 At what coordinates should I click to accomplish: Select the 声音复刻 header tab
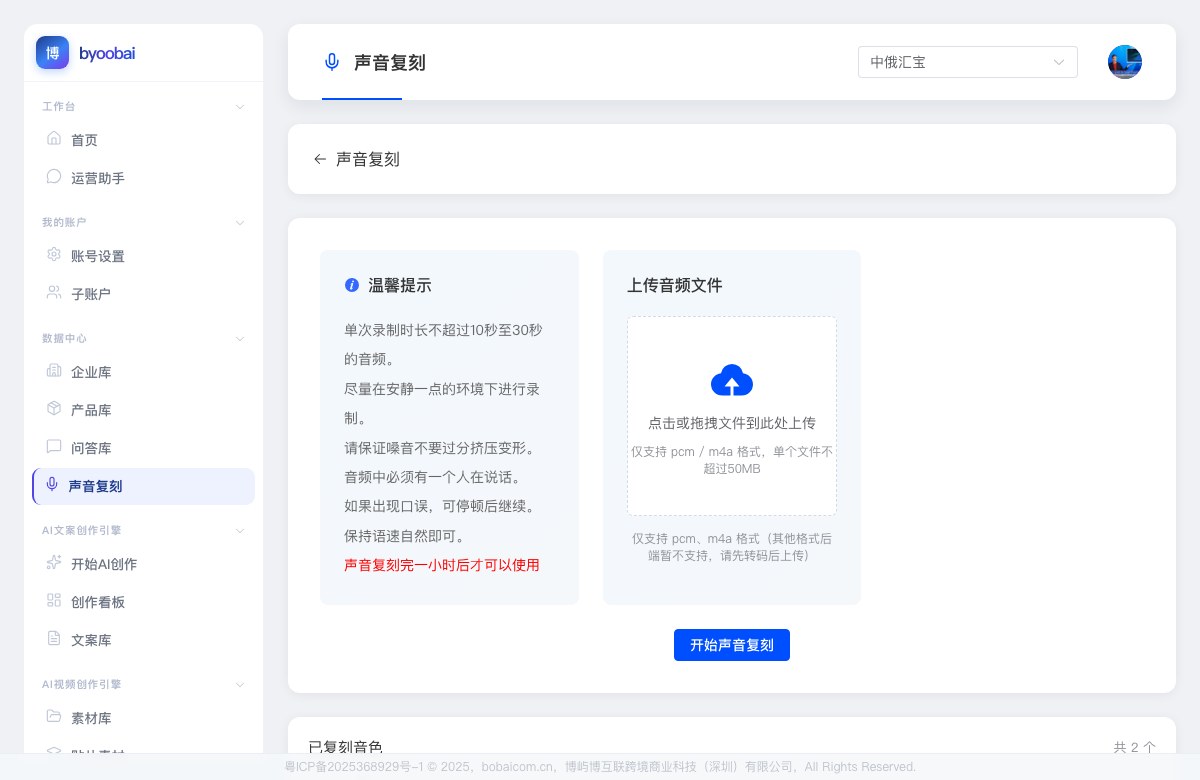376,62
